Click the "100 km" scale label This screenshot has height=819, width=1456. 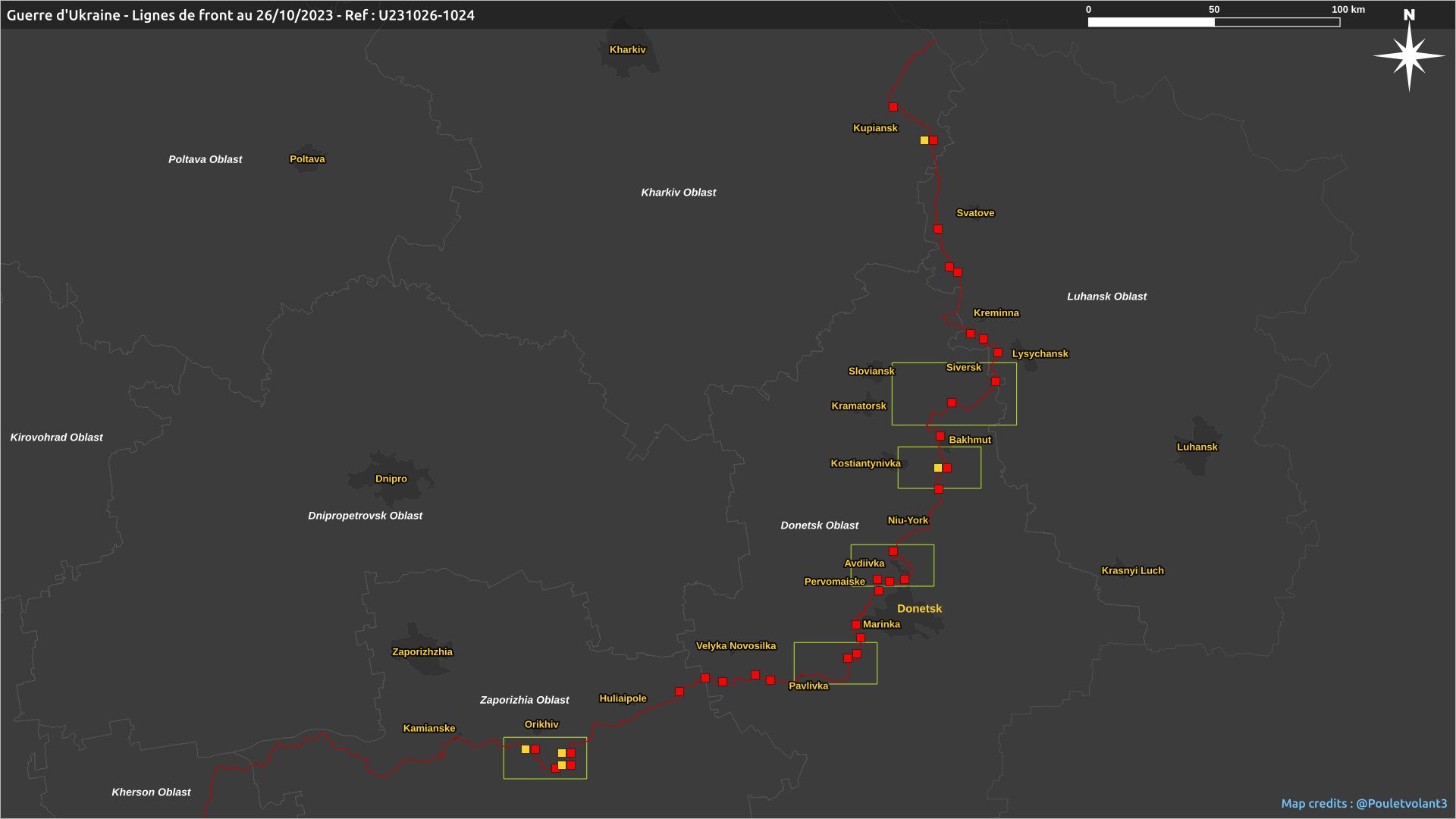pyautogui.click(x=1348, y=9)
